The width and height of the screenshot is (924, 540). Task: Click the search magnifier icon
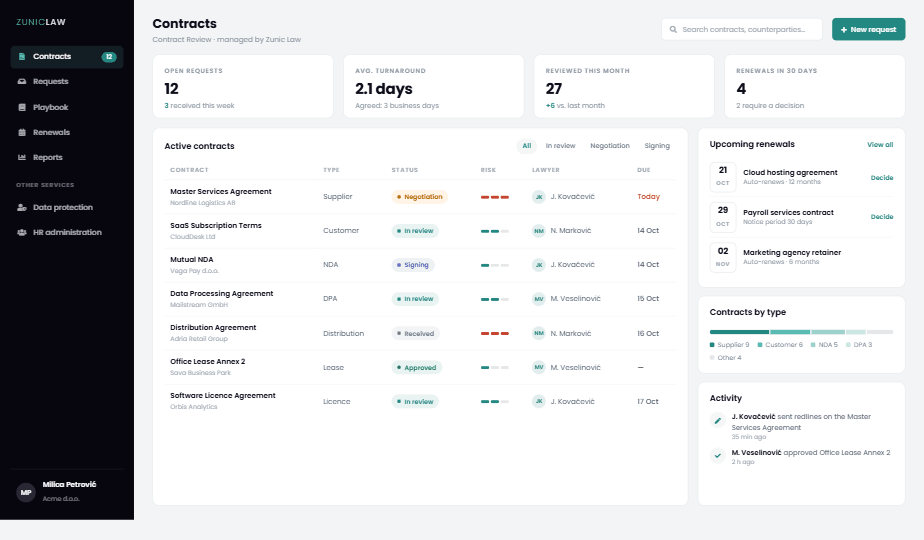(673, 29)
